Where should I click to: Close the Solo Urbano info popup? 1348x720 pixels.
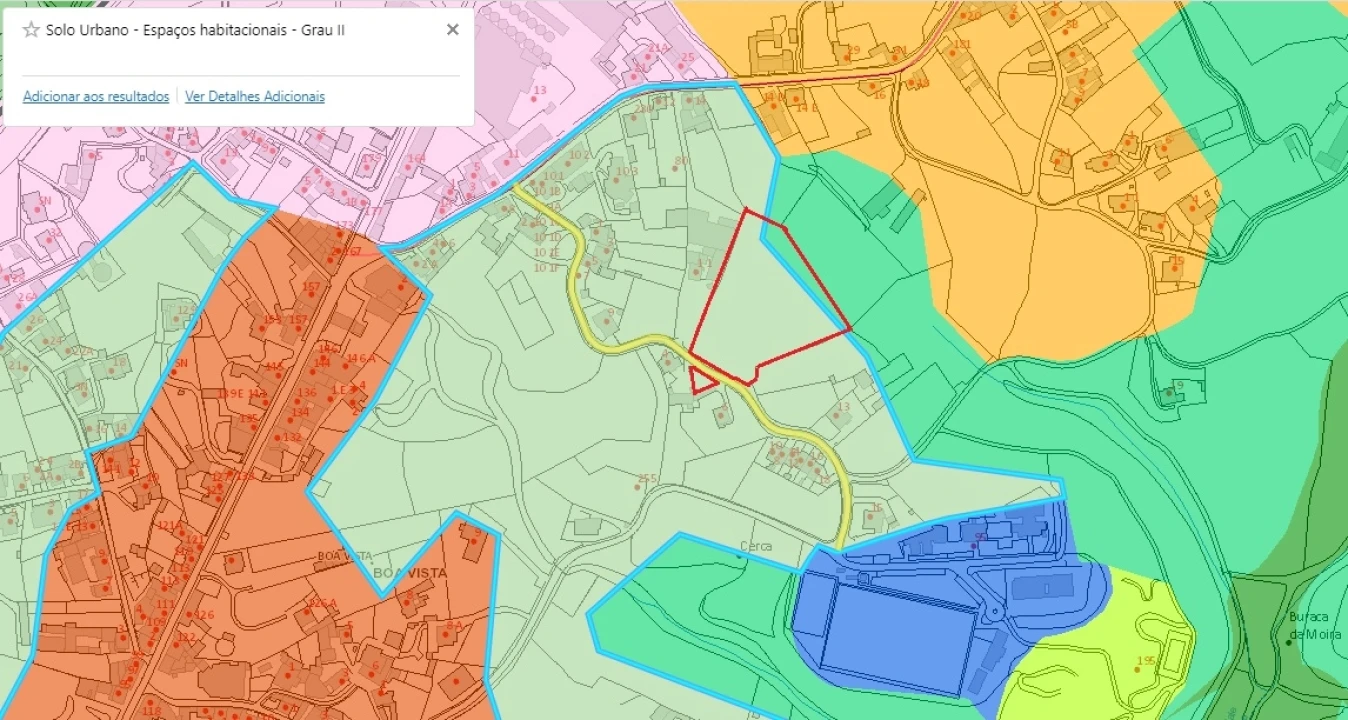pyautogui.click(x=452, y=30)
